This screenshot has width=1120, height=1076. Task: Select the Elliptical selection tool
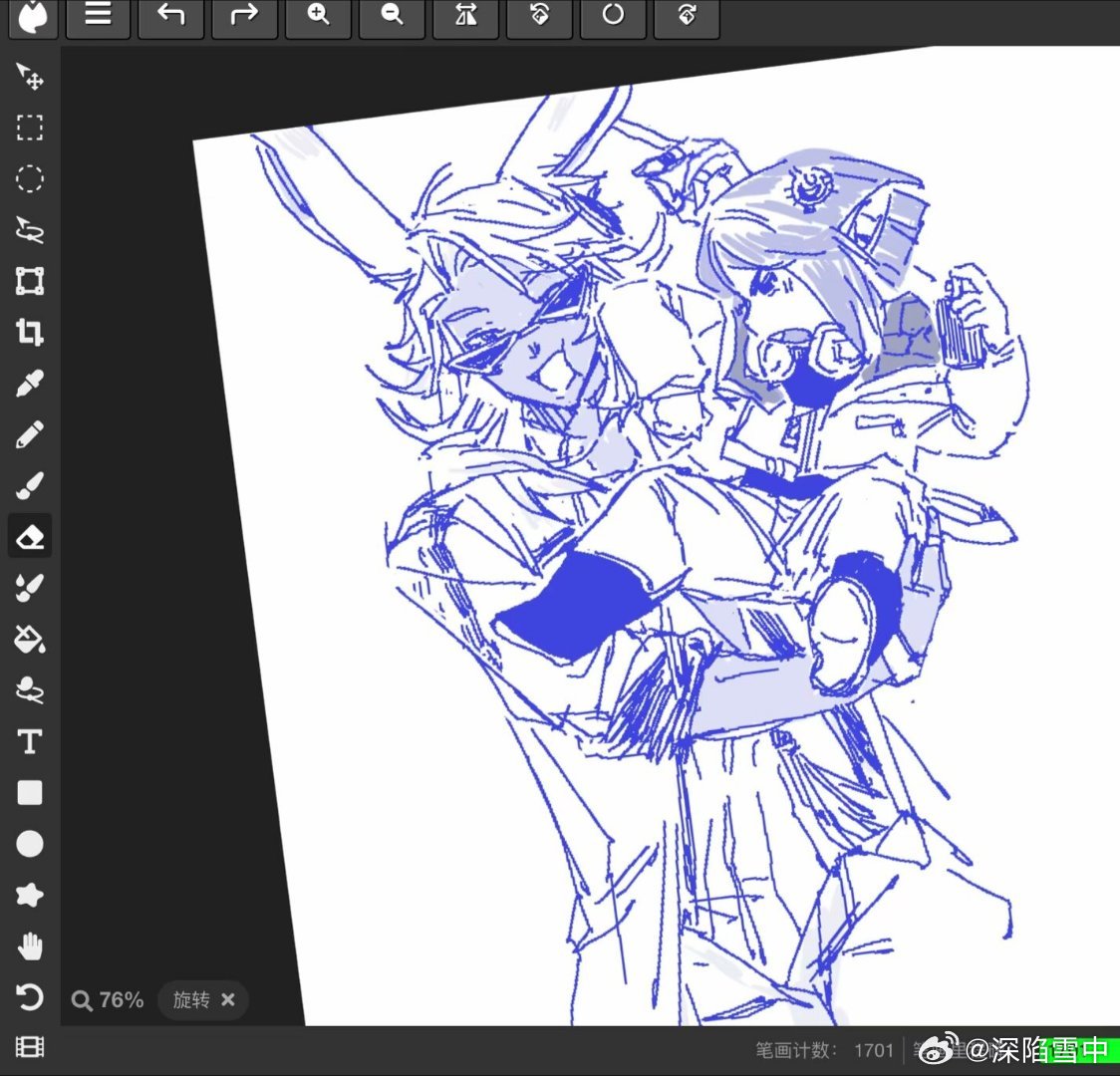(x=29, y=179)
